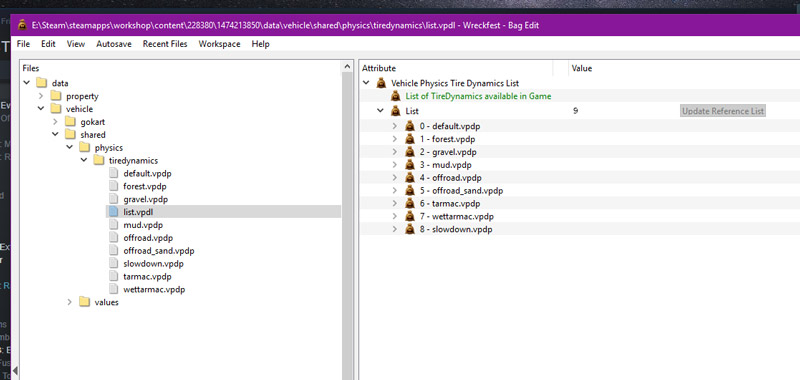Click the List value 9
Image resolution: width=800 pixels, height=380 pixels.
[x=575, y=111]
